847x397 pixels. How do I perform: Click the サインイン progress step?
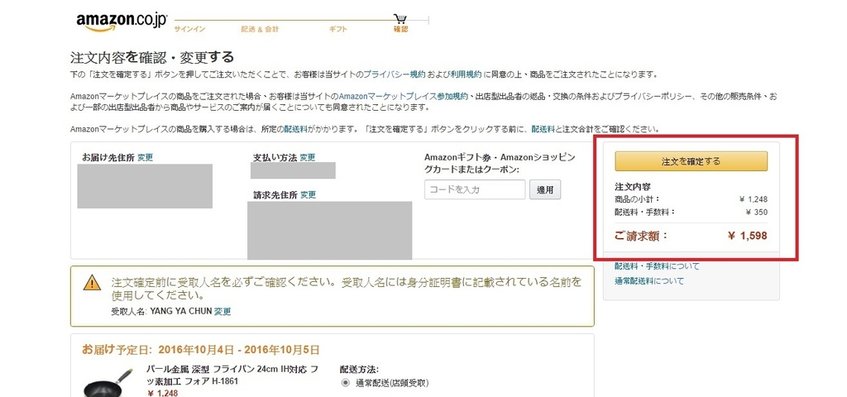(190, 29)
